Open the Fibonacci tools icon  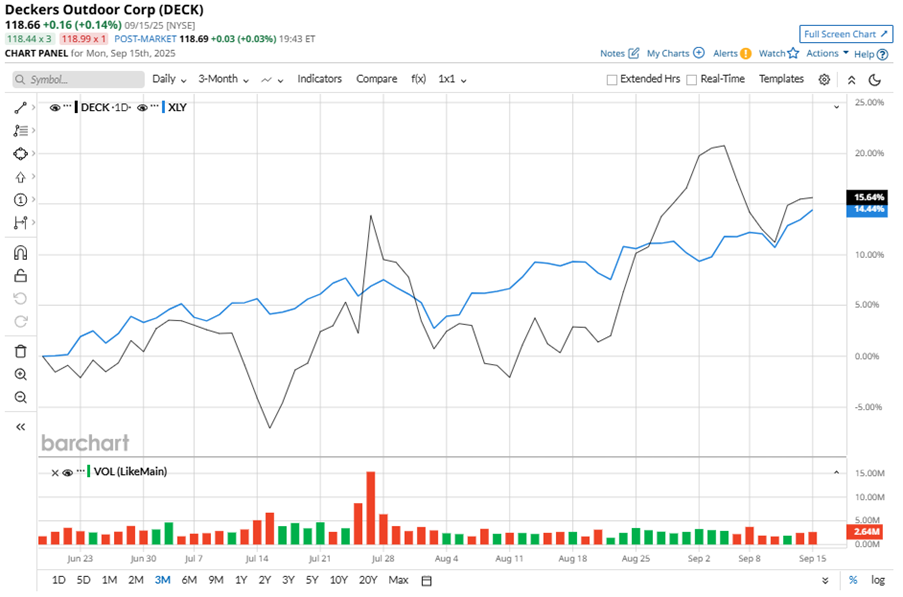coord(20,131)
